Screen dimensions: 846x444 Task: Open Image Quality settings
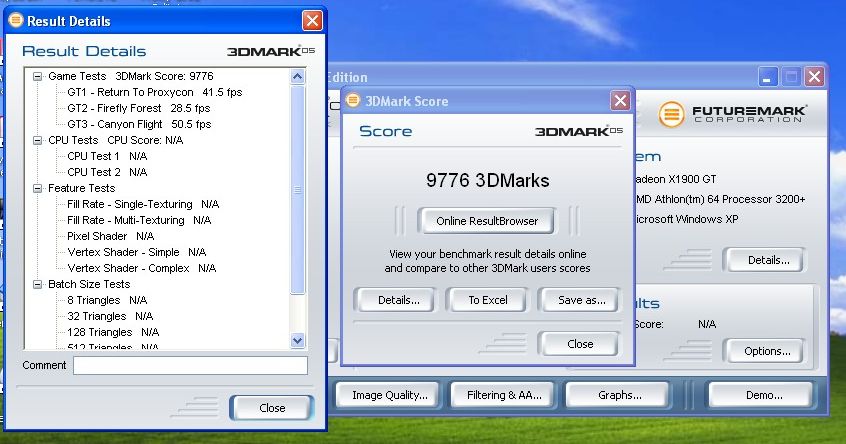(x=390, y=395)
